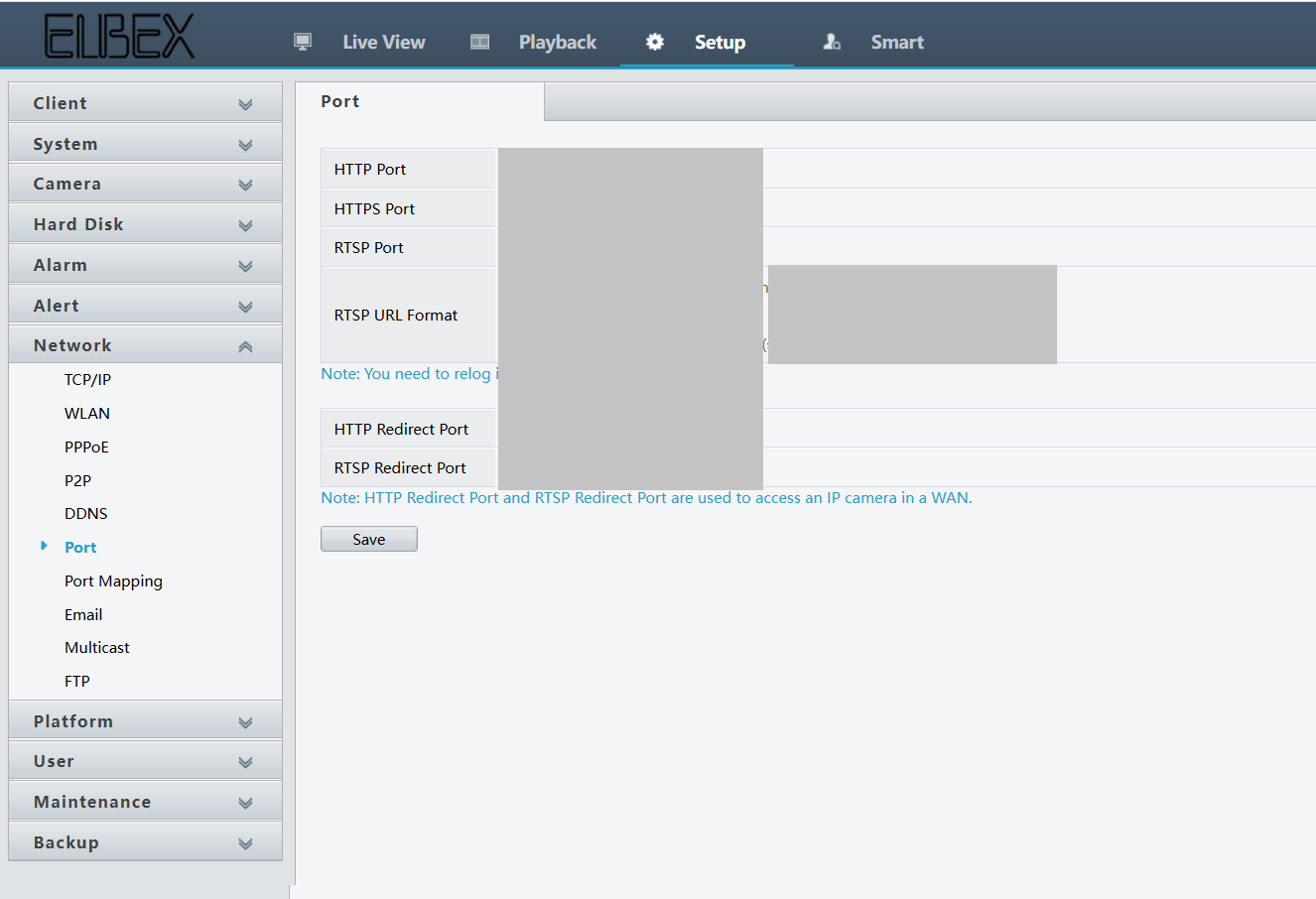The image size is (1316, 899).
Task: Open the WLAN settings
Action: tap(86, 413)
